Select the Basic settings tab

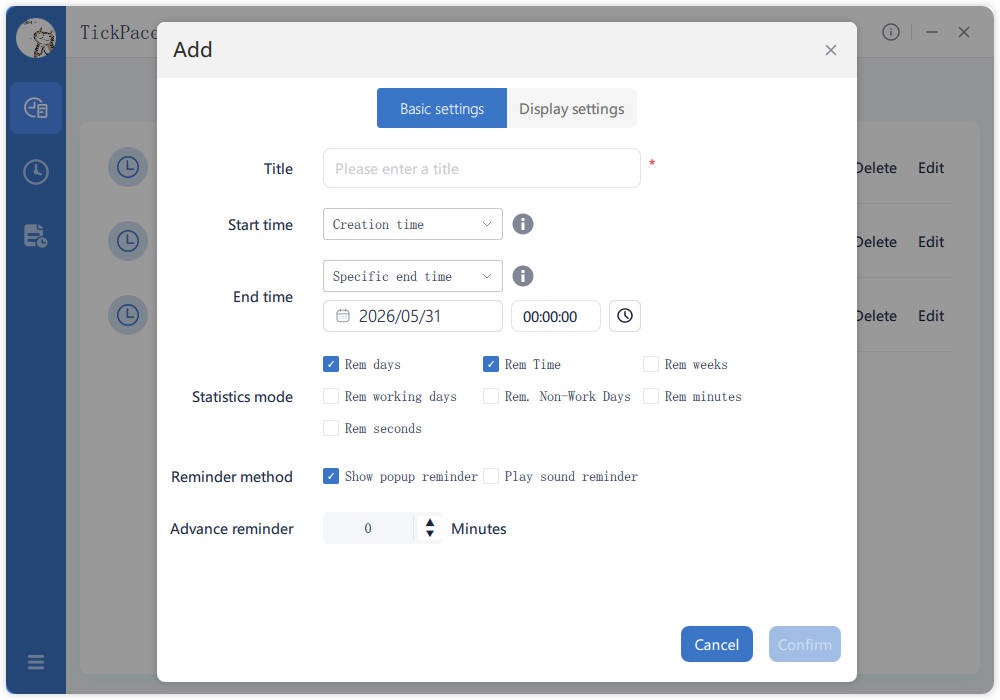tap(442, 108)
